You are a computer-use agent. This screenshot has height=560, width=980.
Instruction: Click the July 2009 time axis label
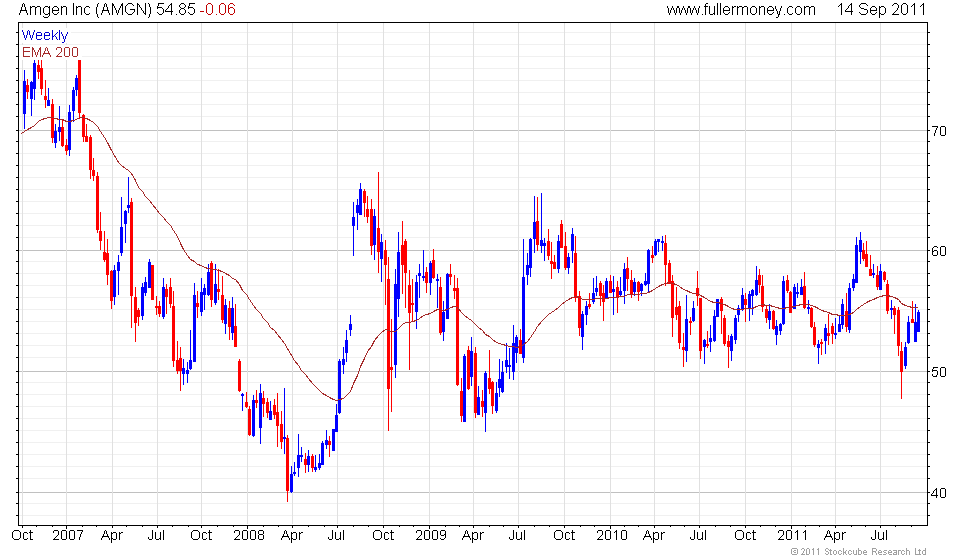coord(517,536)
